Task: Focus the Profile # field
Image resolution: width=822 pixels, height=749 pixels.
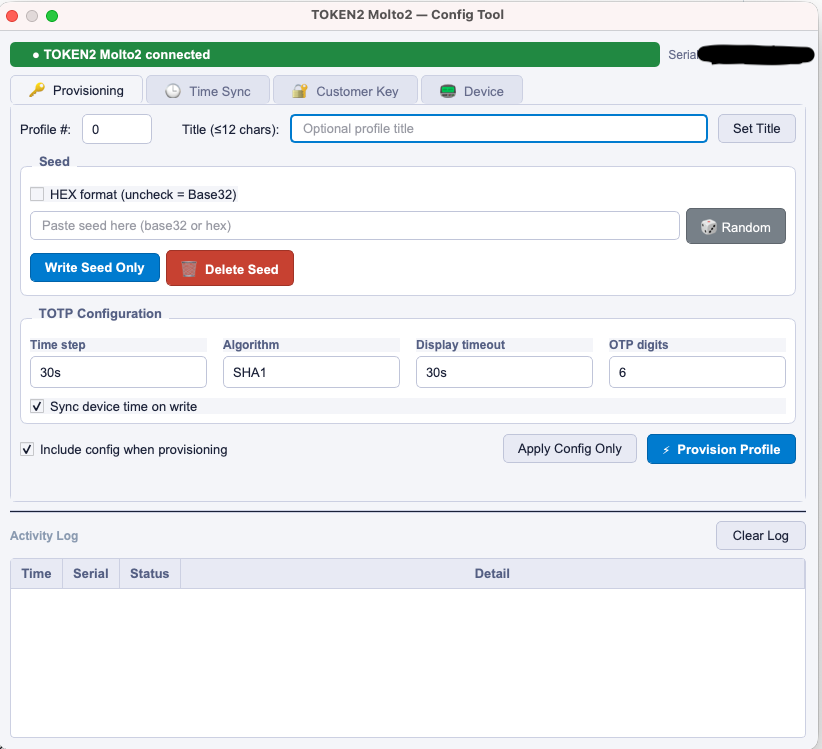Action: 117,129
